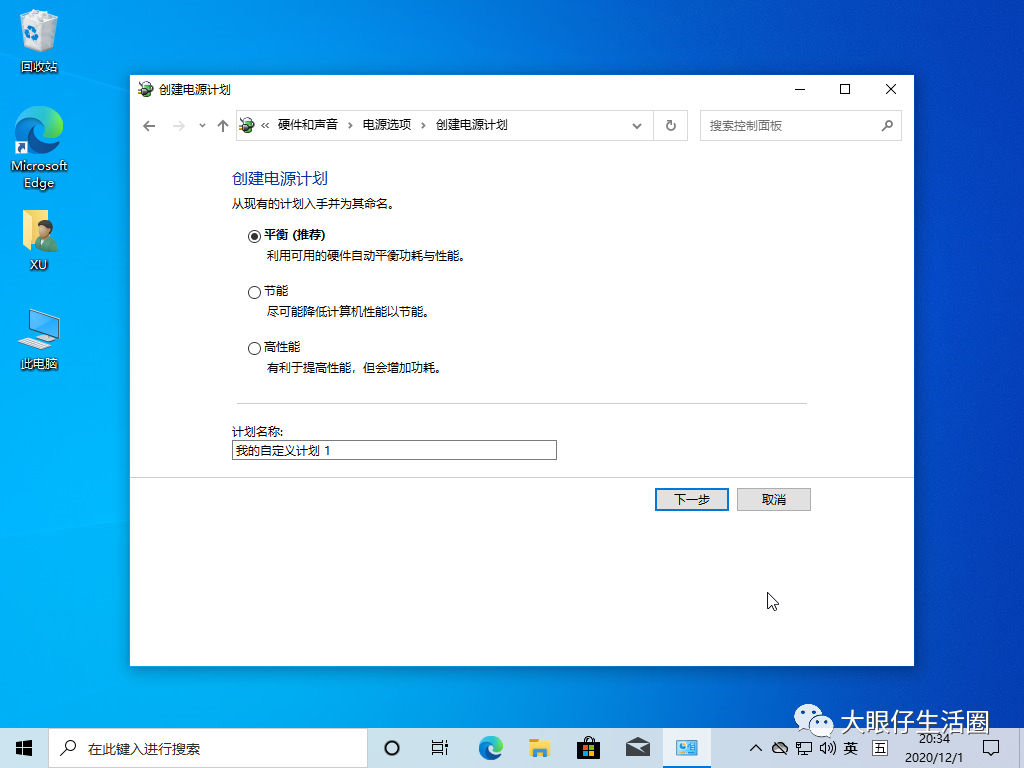Screen dimensions: 1024x768
Task: Open the 硬件和声音 breadcrumb
Action: click(308, 125)
